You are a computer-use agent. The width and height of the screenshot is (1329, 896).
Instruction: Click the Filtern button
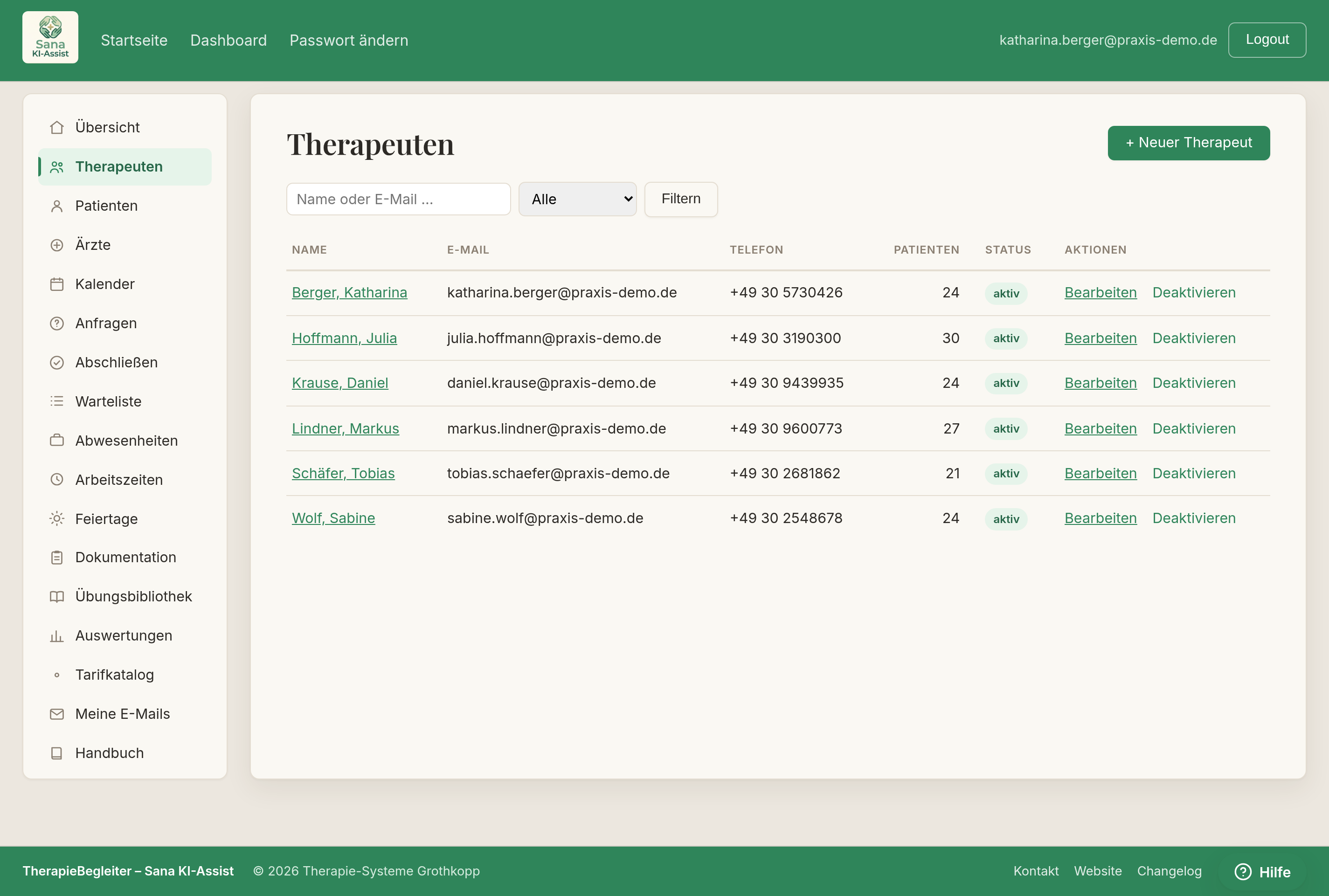pos(681,199)
